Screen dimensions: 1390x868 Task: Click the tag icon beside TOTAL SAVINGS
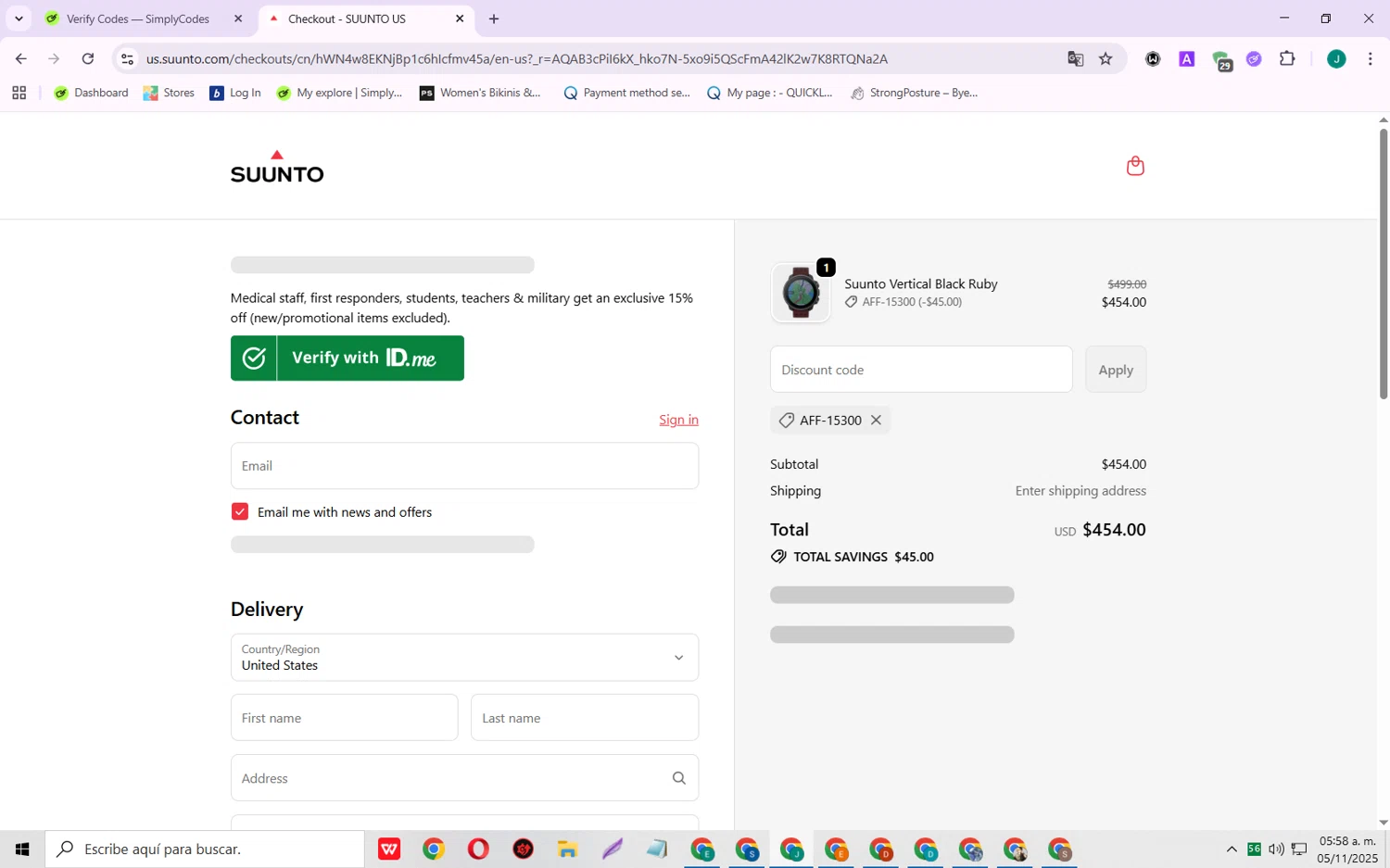(778, 557)
